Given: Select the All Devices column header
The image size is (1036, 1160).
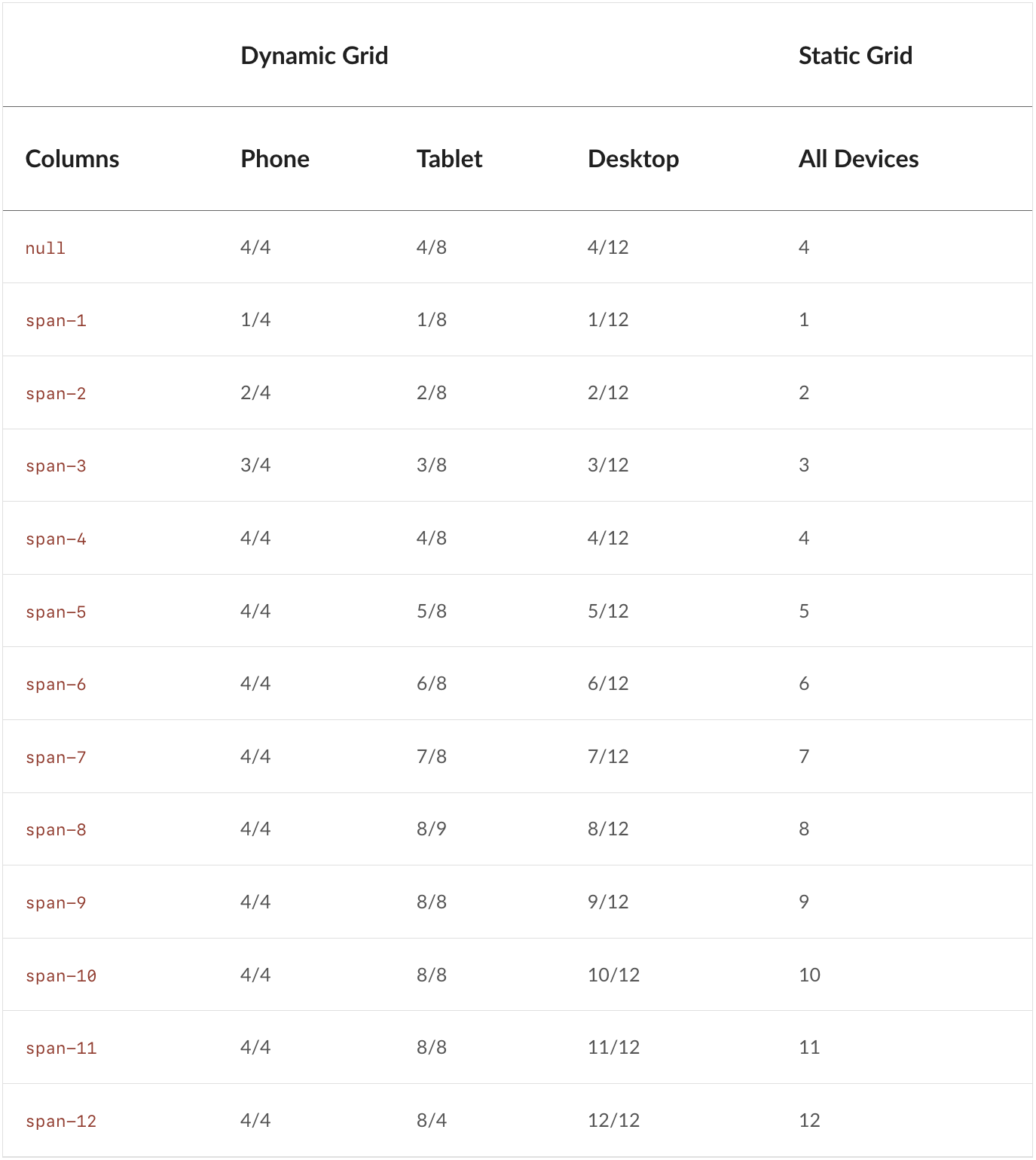Looking at the screenshot, I should pyautogui.click(x=858, y=159).
